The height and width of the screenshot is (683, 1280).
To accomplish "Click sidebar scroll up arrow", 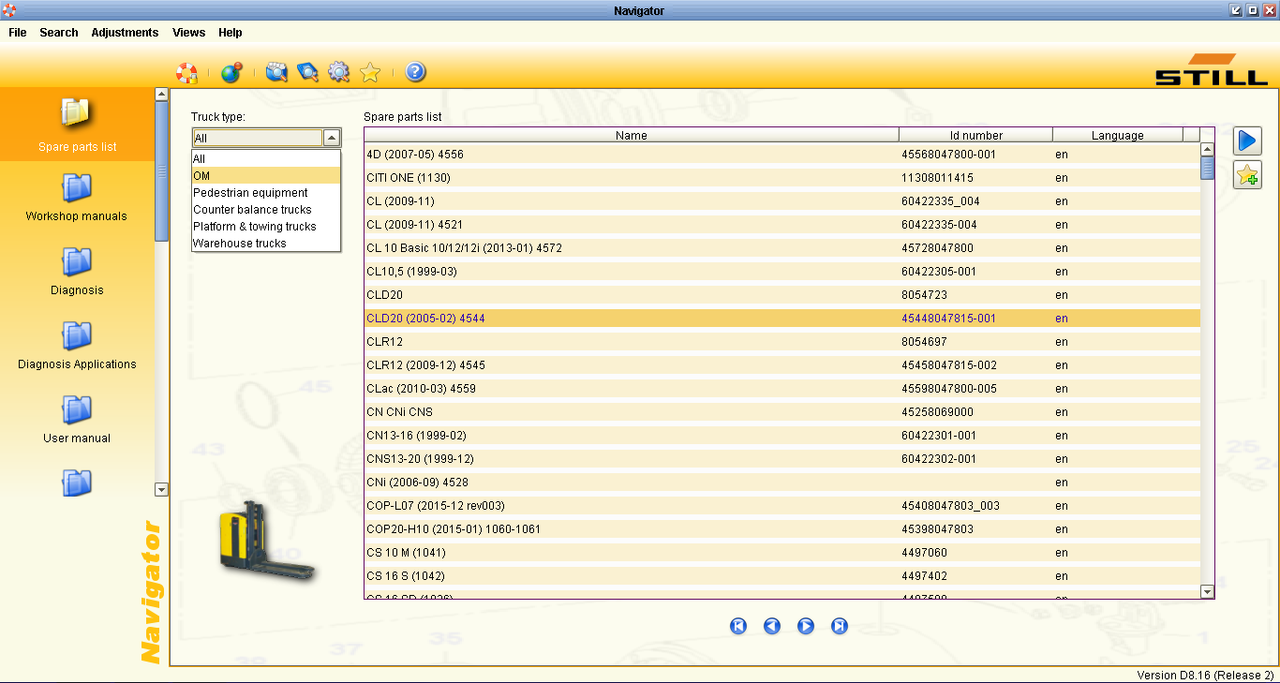I will (162, 94).
